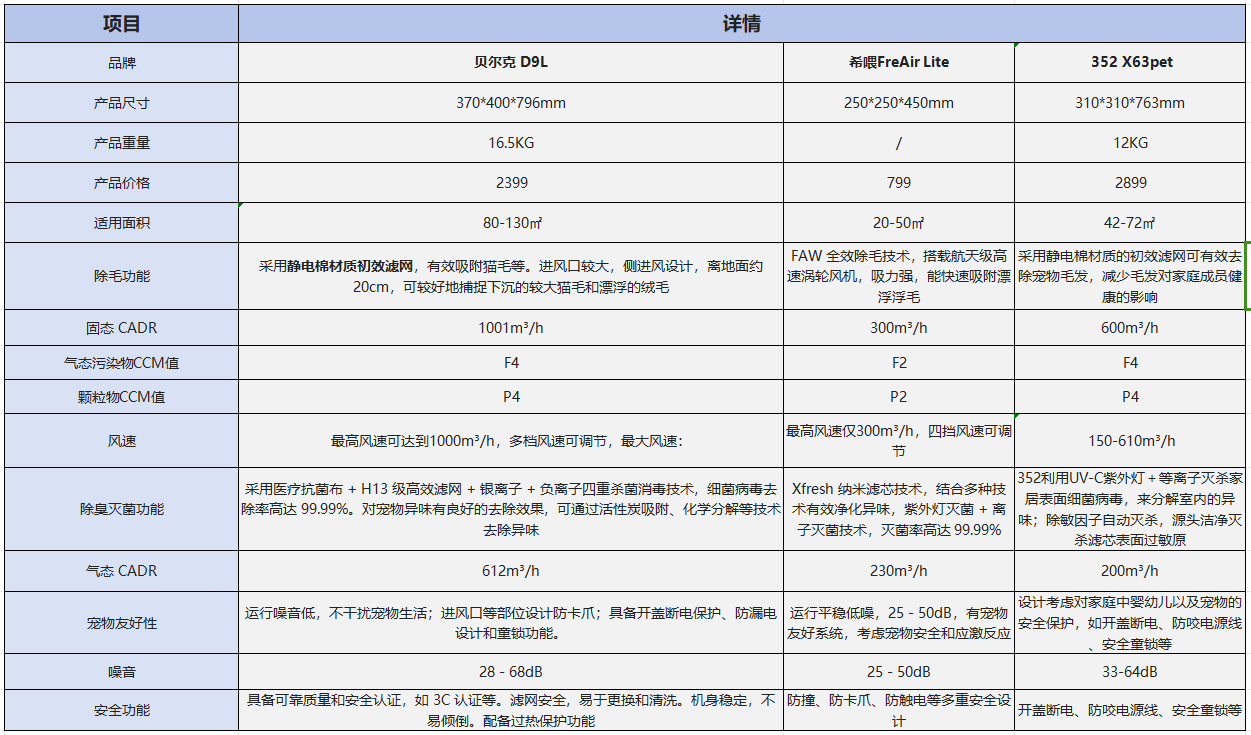The image size is (1251, 735).
Task: Select the 150-610m³/h wind speed cell
Action: (x=1130, y=441)
